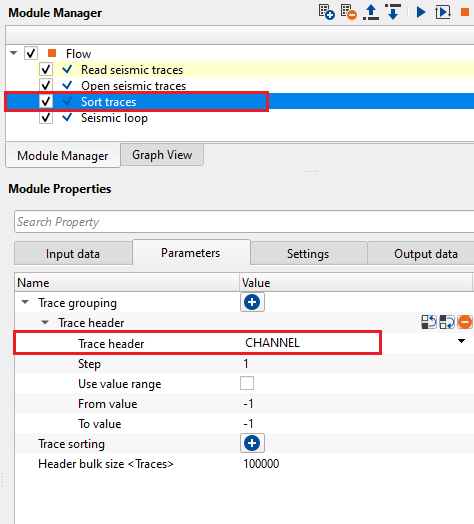The width and height of the screenshot is (474, 524).
Task: Open the Settings tab
Action: pyautogui.click(x=308, y=253)
